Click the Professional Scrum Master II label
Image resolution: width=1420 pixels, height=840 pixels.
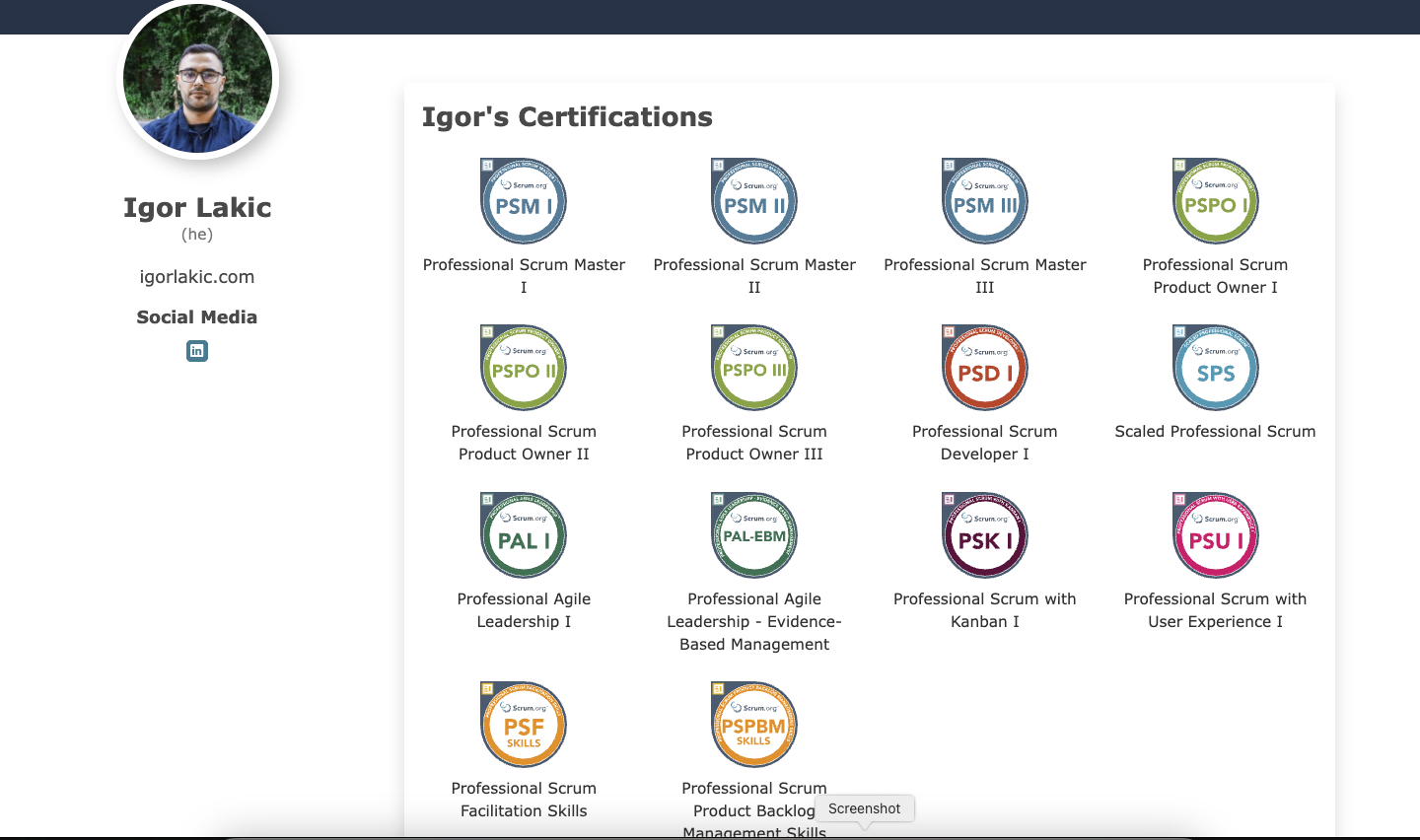pyautogui.click(x=754, y=276)
